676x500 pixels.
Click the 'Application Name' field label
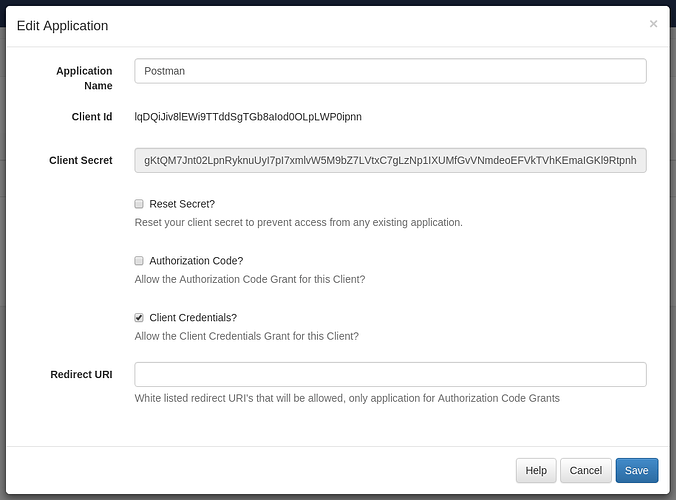[84, 78]
